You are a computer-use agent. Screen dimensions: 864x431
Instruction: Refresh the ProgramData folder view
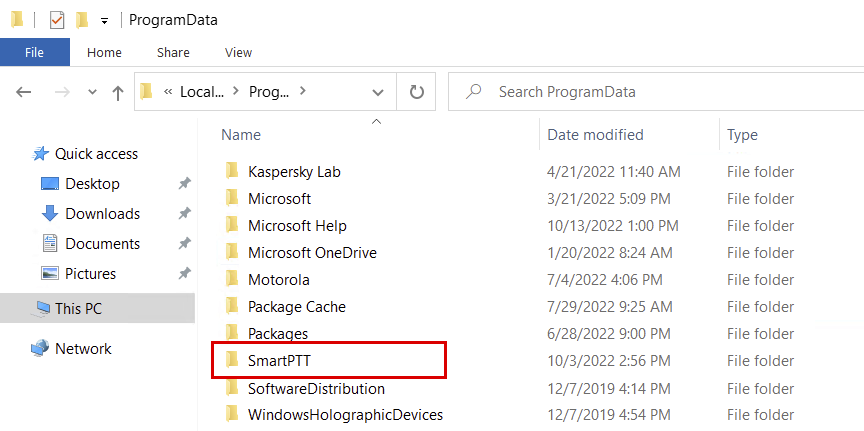417,91
